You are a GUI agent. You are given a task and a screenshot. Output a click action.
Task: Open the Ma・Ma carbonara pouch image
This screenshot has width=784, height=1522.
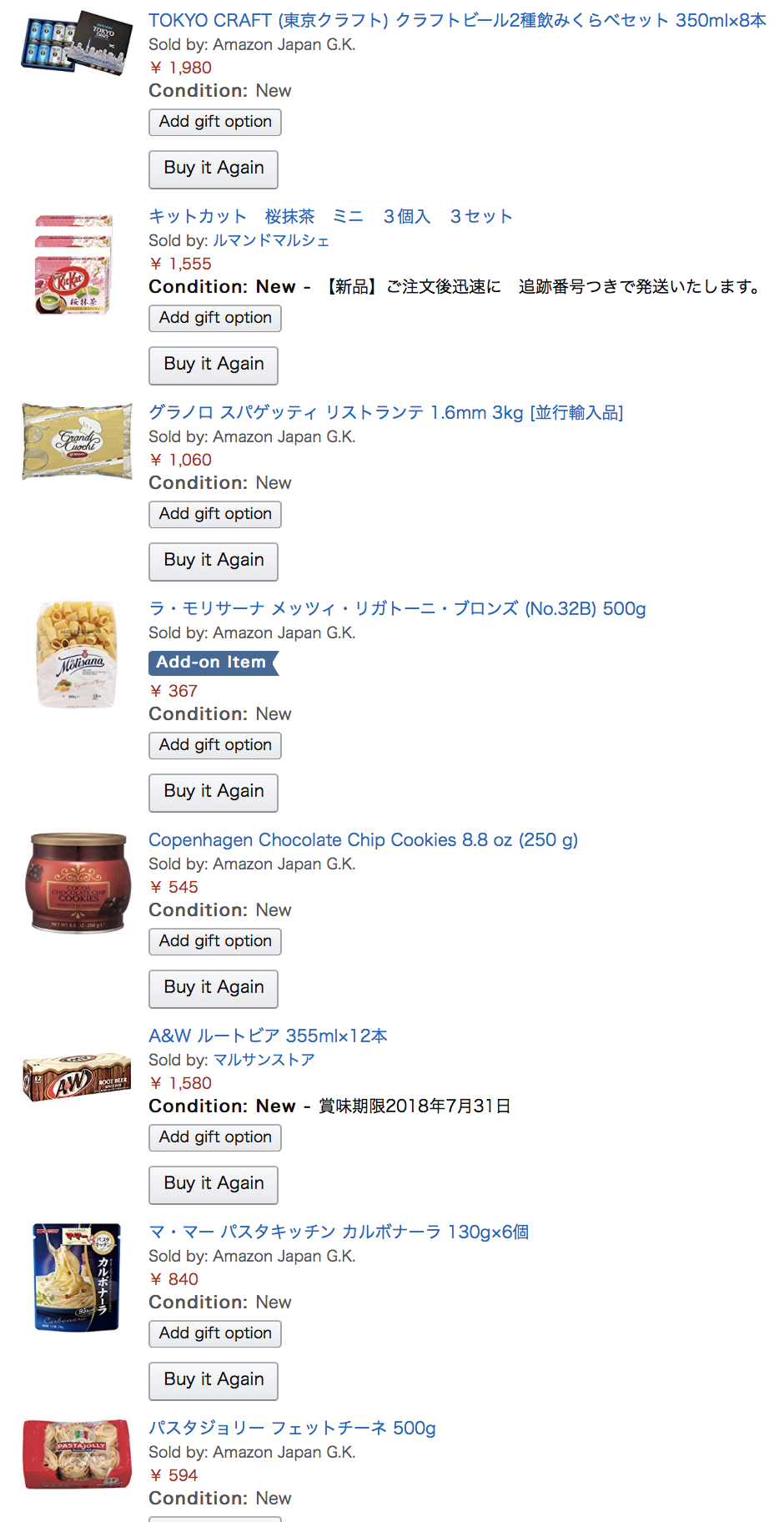pyautogui.click(x=77, y=1277)
